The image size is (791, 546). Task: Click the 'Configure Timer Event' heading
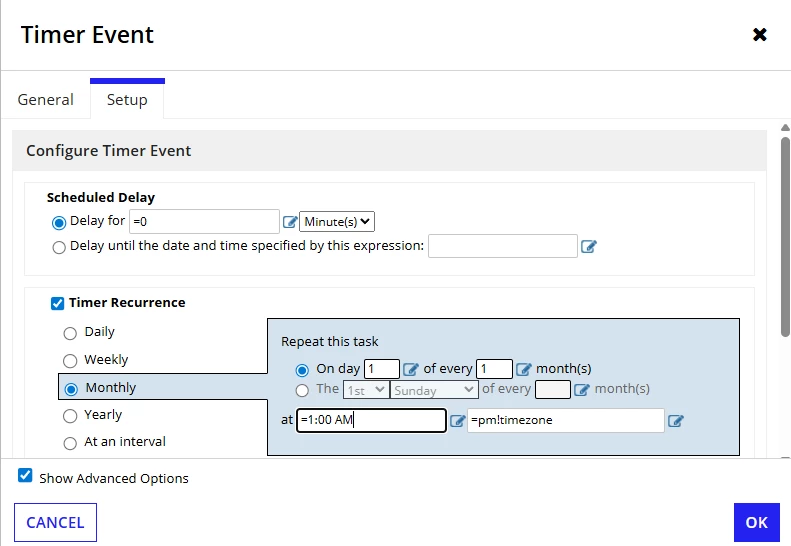tap(108, 151)
